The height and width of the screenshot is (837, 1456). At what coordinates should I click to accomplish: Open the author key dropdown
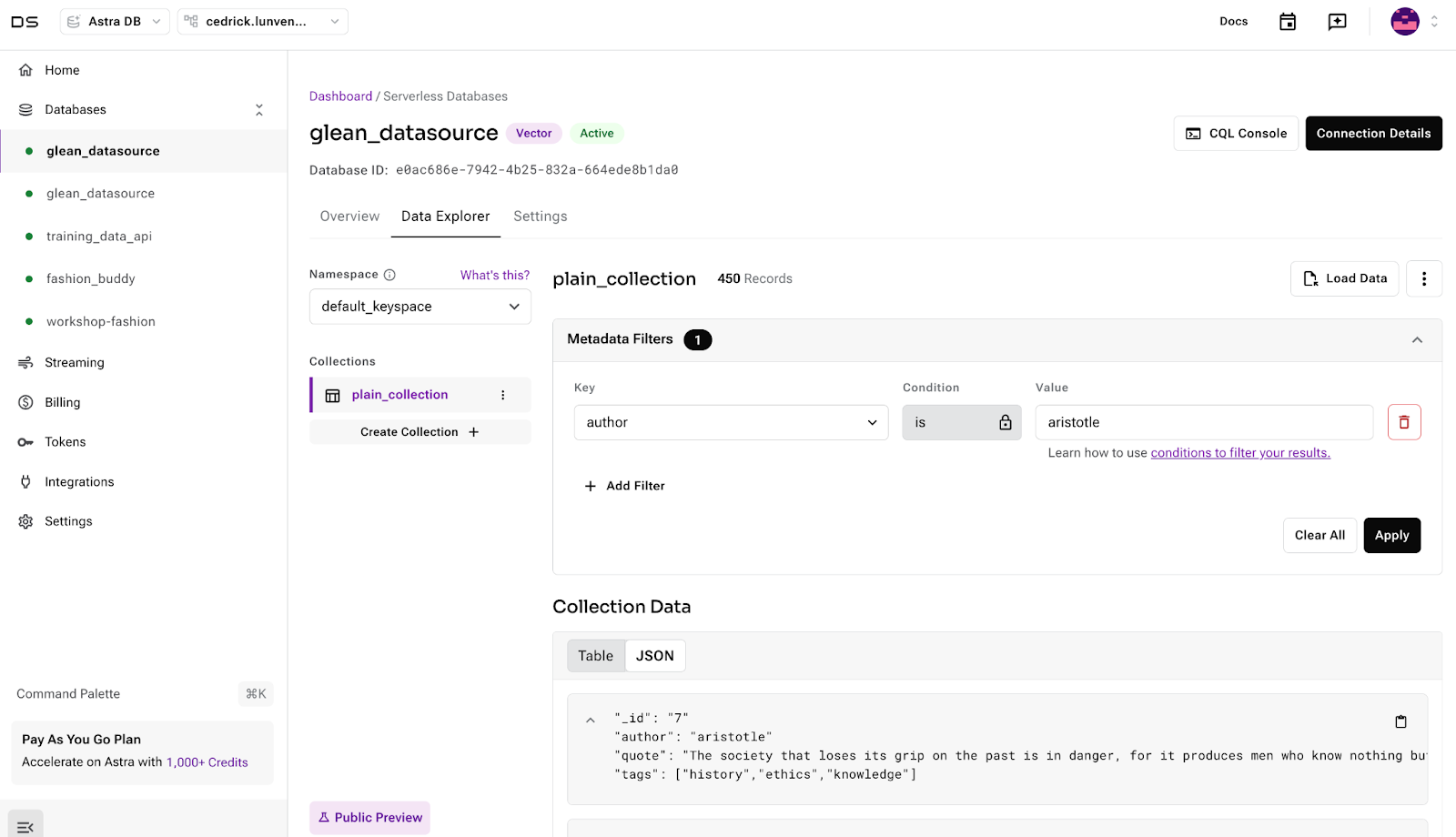[x=732, y=422]
